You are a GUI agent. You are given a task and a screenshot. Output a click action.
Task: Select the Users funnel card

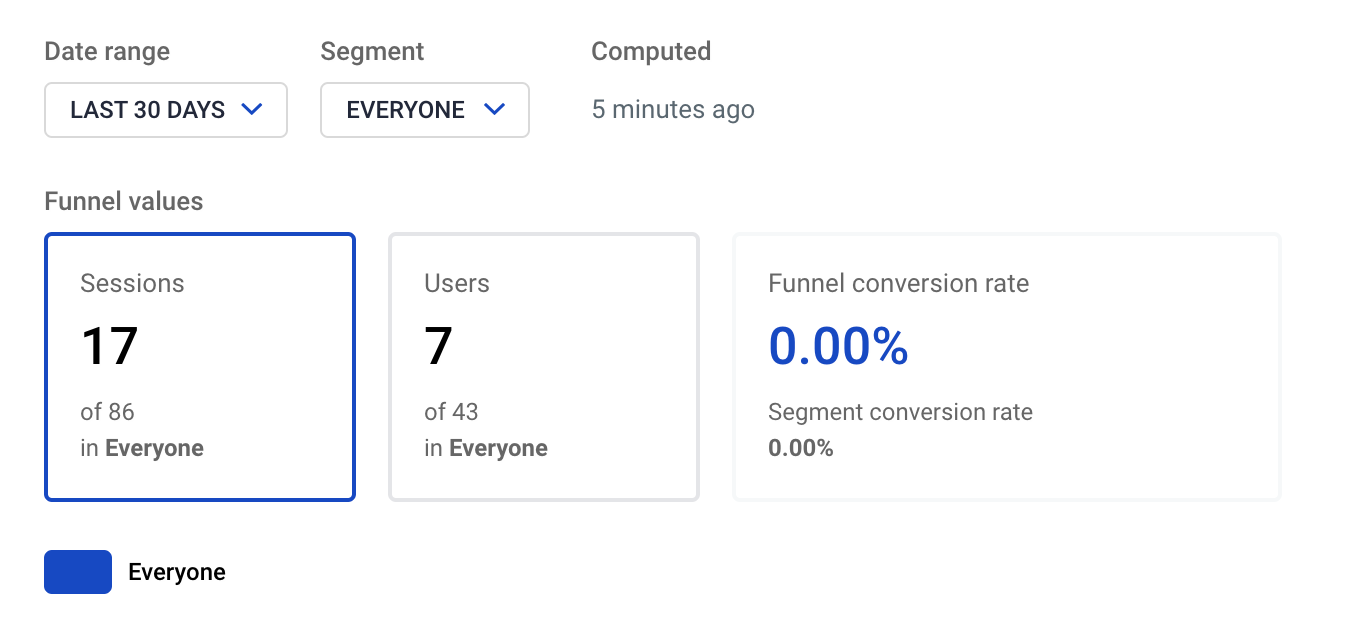coord(543,366)
